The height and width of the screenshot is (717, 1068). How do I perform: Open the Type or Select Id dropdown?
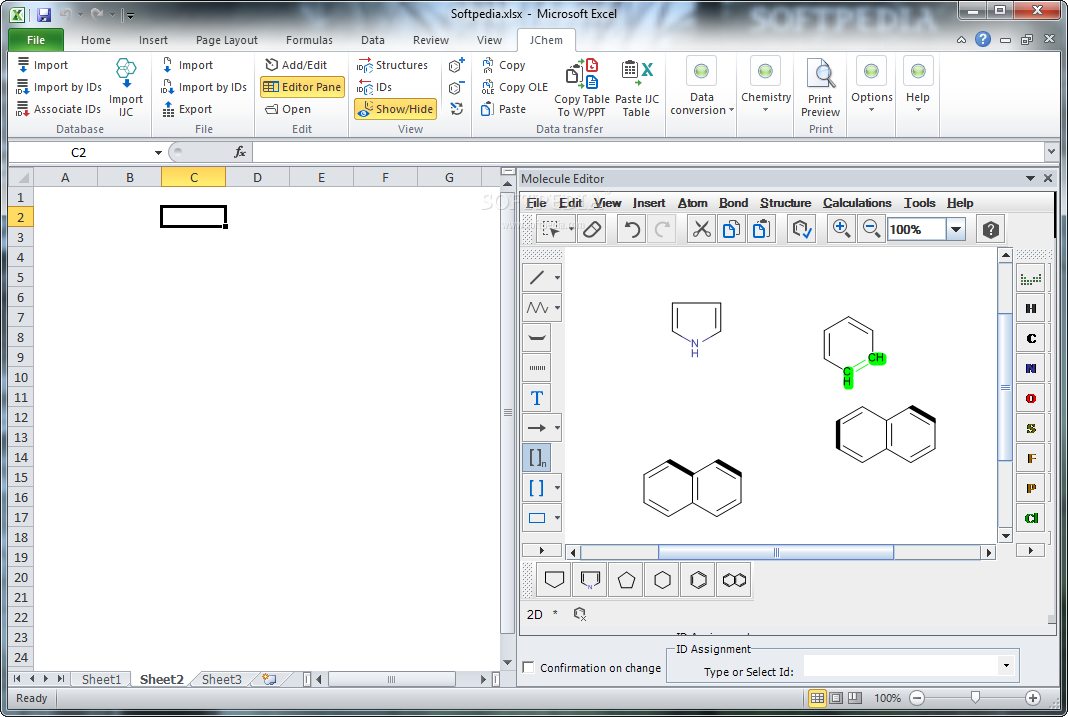pyautogui.click(x=1006, y=665)
